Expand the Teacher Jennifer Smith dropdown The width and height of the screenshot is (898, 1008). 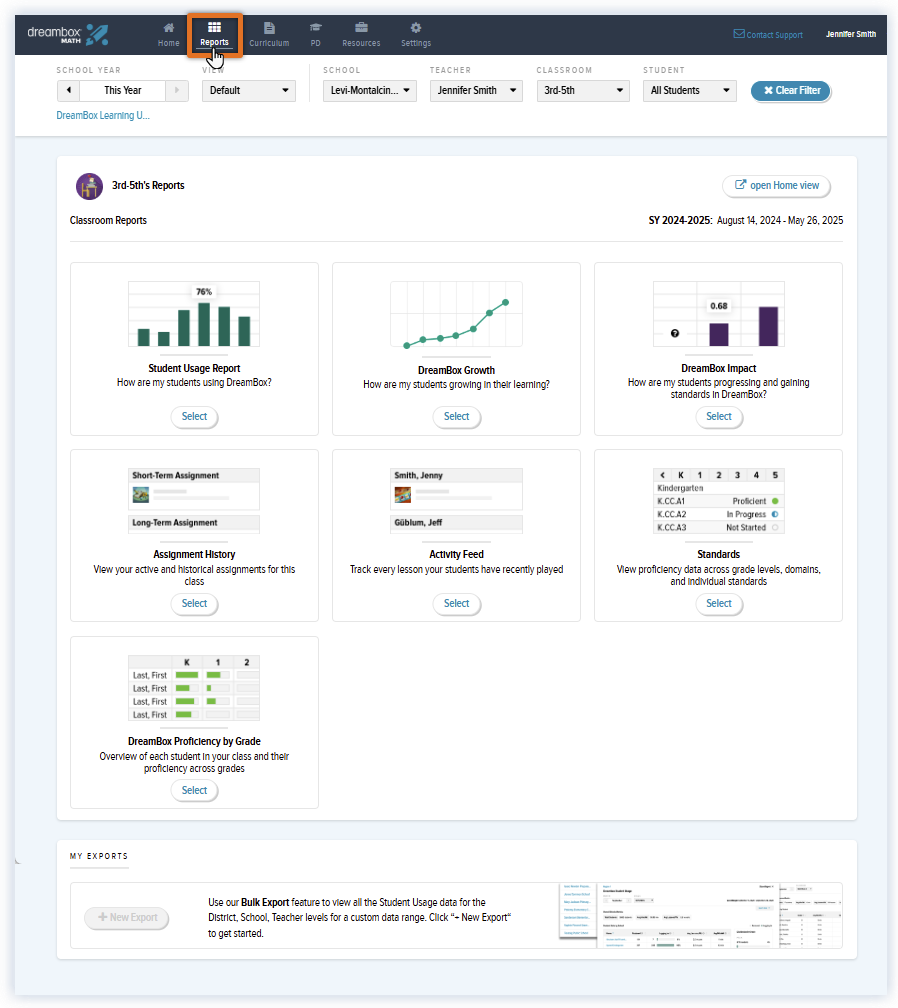pyautogui.click(x=476, y=91)
